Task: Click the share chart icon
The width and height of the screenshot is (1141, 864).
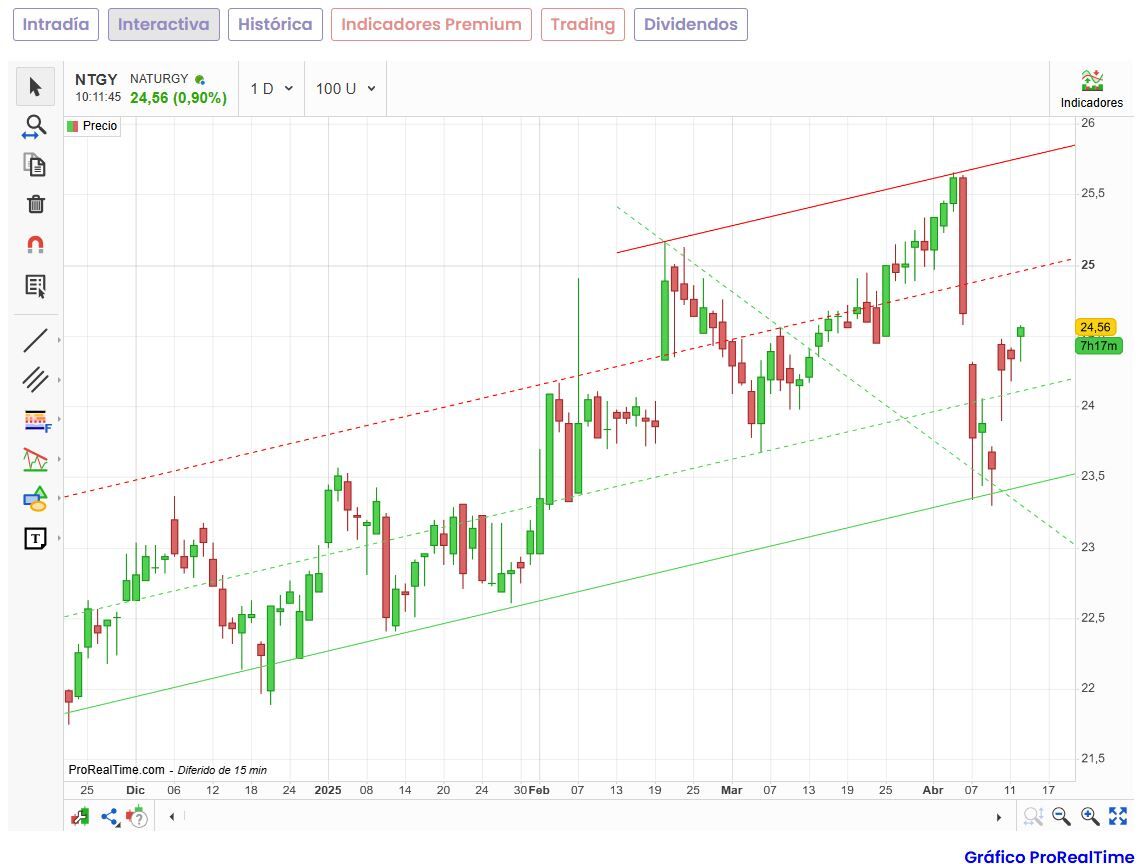Action: 110,817
